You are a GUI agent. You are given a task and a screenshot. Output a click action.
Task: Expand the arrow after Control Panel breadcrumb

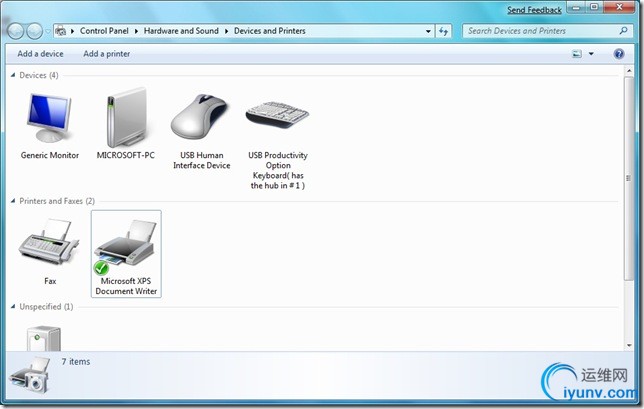pyautogui.click(x=136, y=31)
